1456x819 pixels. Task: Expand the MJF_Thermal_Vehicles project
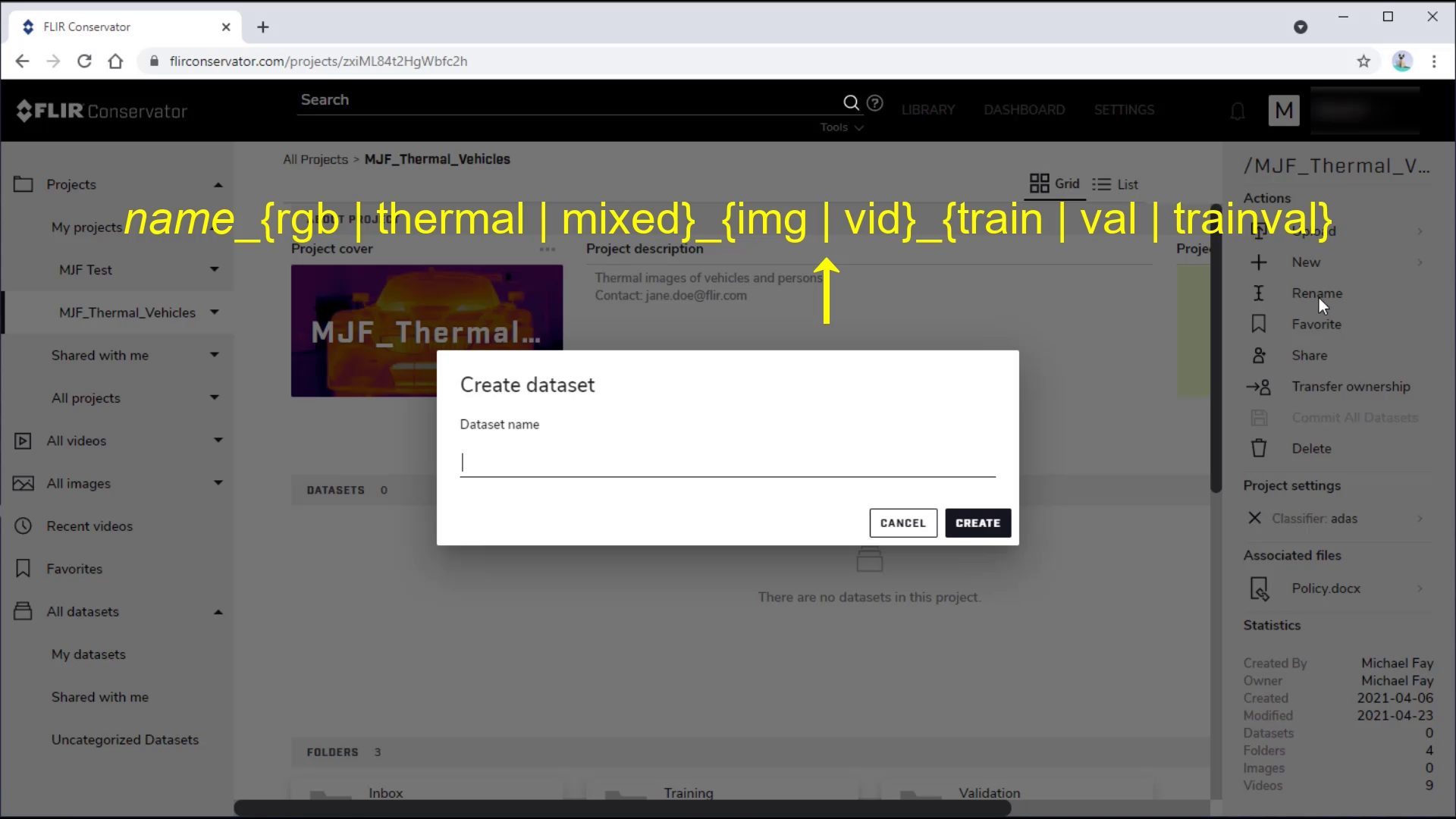click(214, 312)
